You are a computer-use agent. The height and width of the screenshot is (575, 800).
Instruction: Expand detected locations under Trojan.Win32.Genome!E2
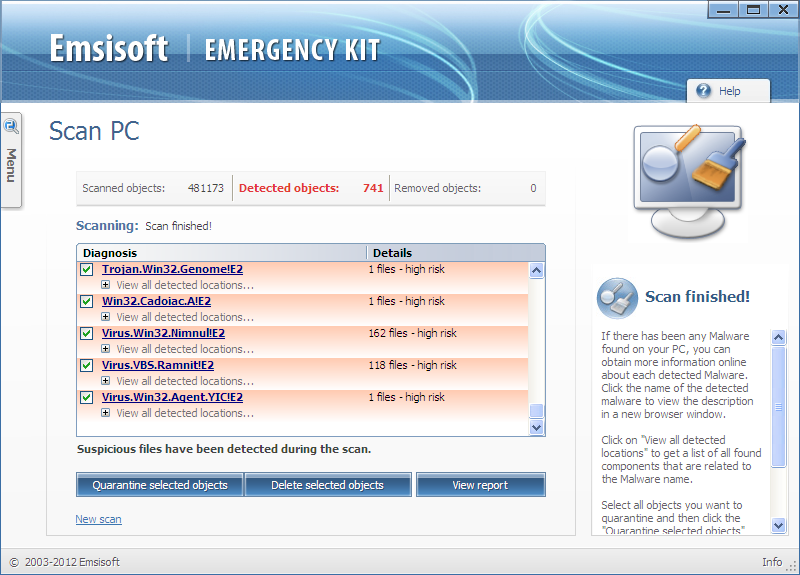click(x=106, y=285)
